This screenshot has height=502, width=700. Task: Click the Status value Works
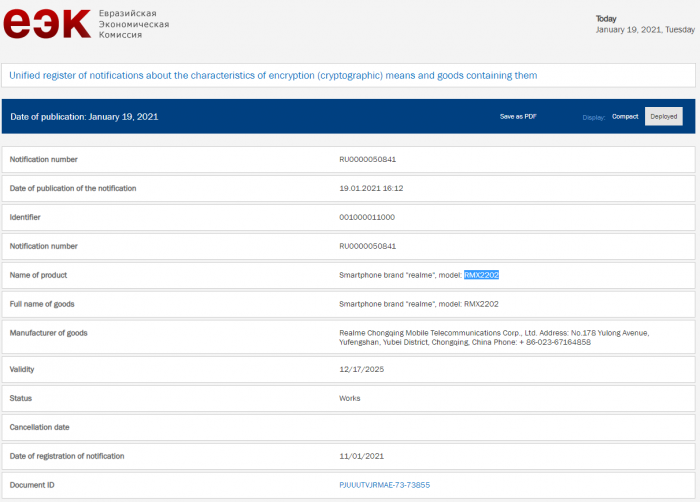coord(350,398)
